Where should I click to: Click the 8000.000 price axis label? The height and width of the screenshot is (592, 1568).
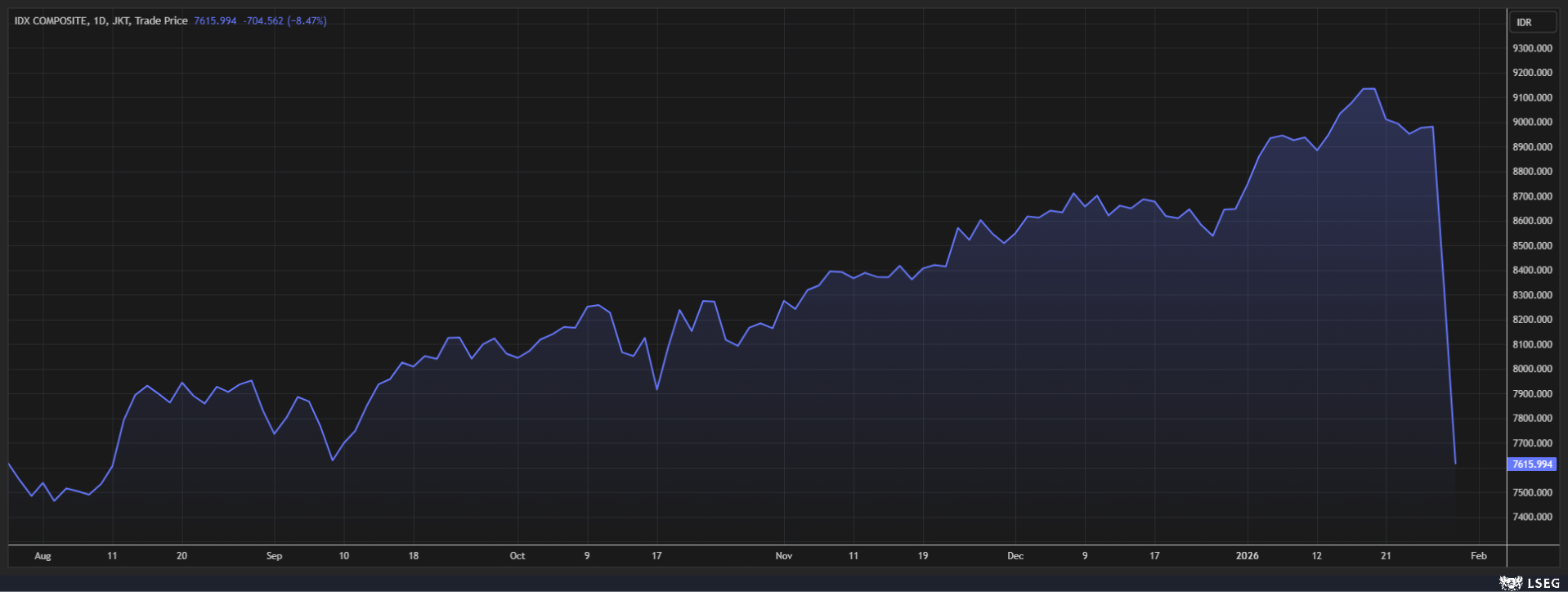click(x=1531, y=369)
